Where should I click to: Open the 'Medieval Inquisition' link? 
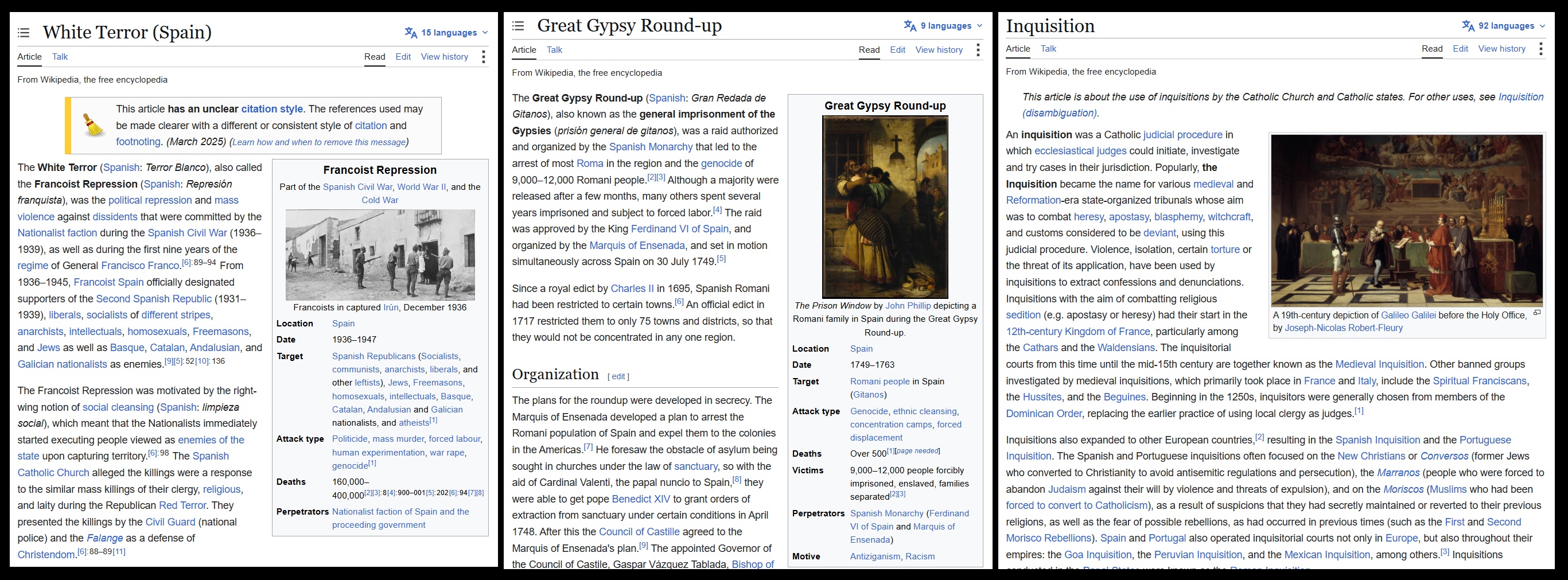(x=1379, y=364)
